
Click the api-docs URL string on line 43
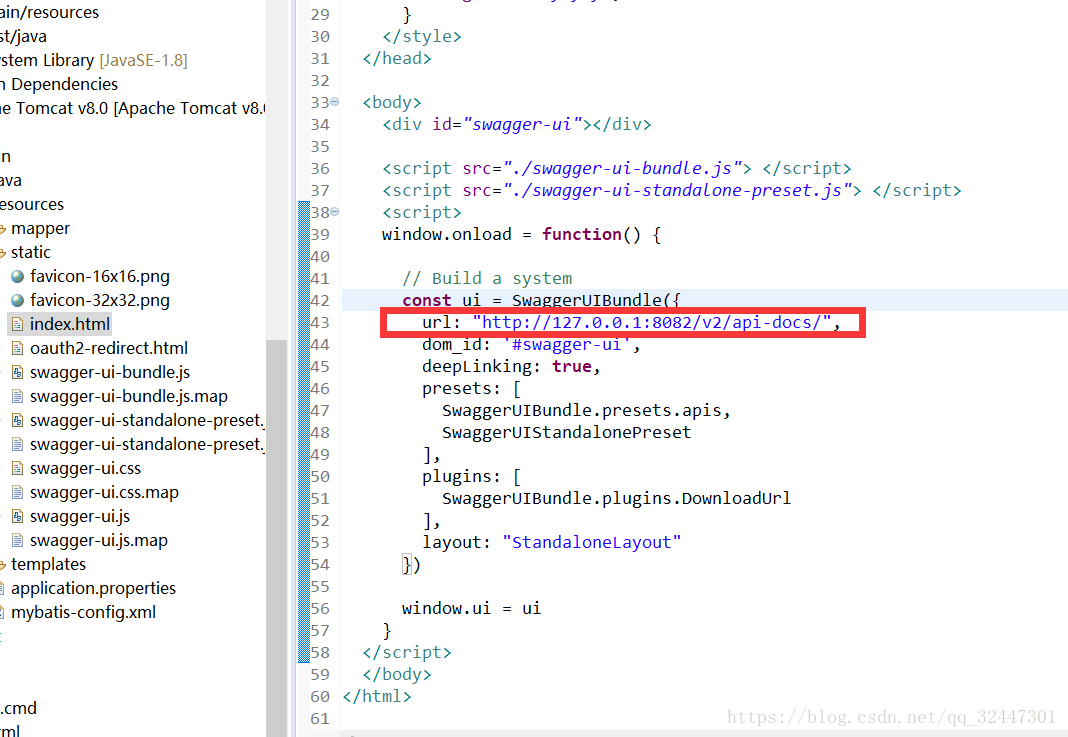coord(652,322)
